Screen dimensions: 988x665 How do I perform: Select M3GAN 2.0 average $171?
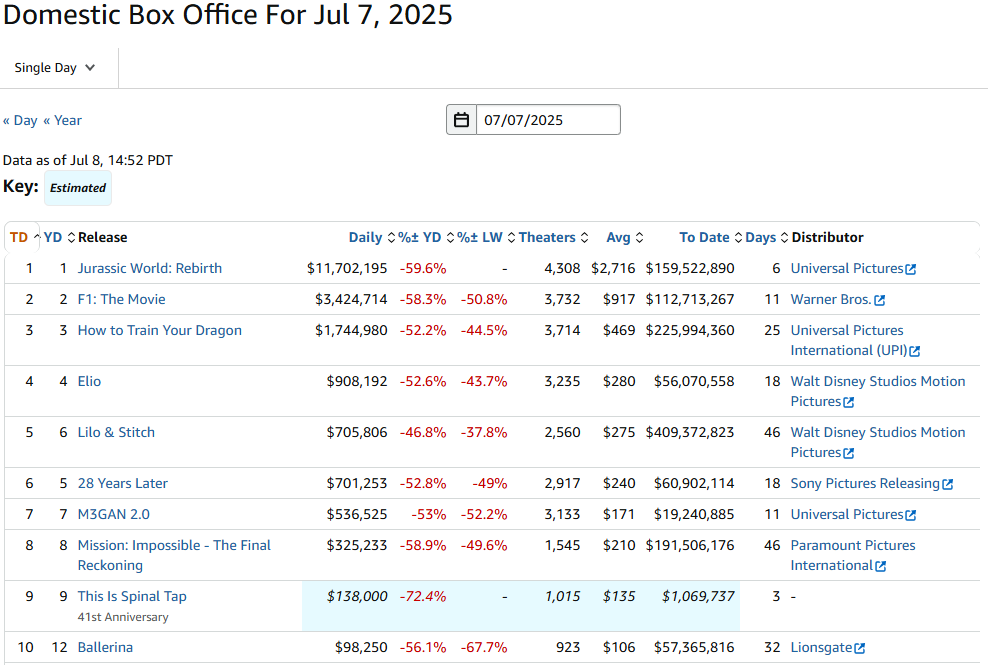(x=619, y=514)
